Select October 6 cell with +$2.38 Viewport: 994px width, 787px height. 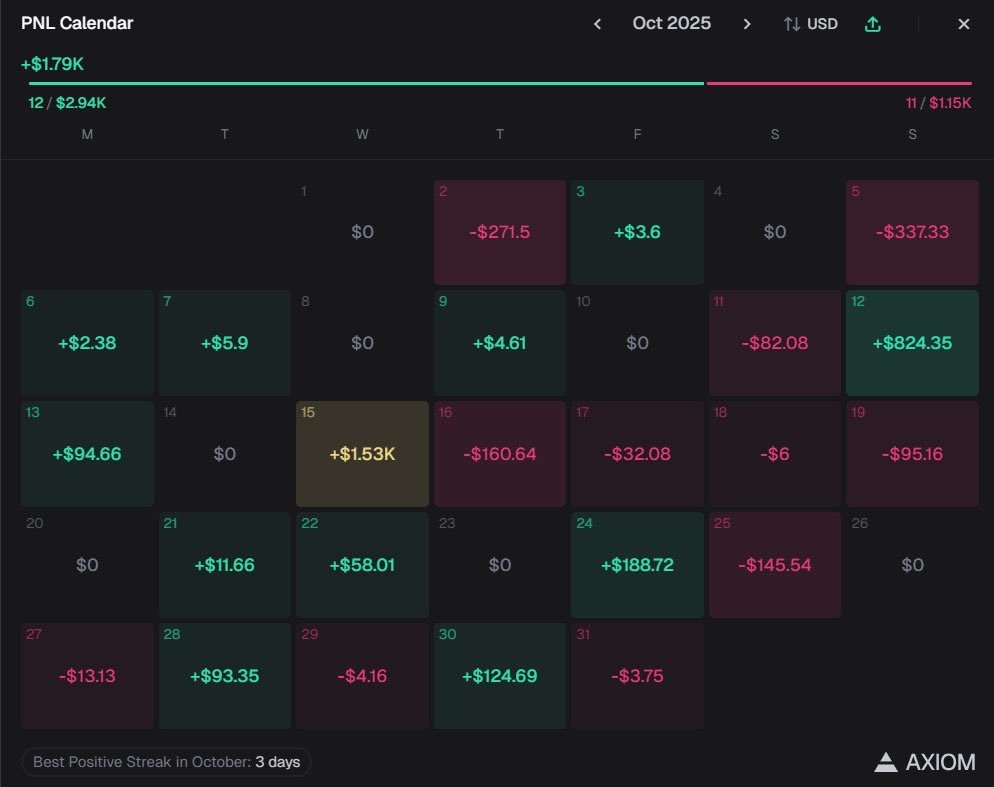[87, 343]
